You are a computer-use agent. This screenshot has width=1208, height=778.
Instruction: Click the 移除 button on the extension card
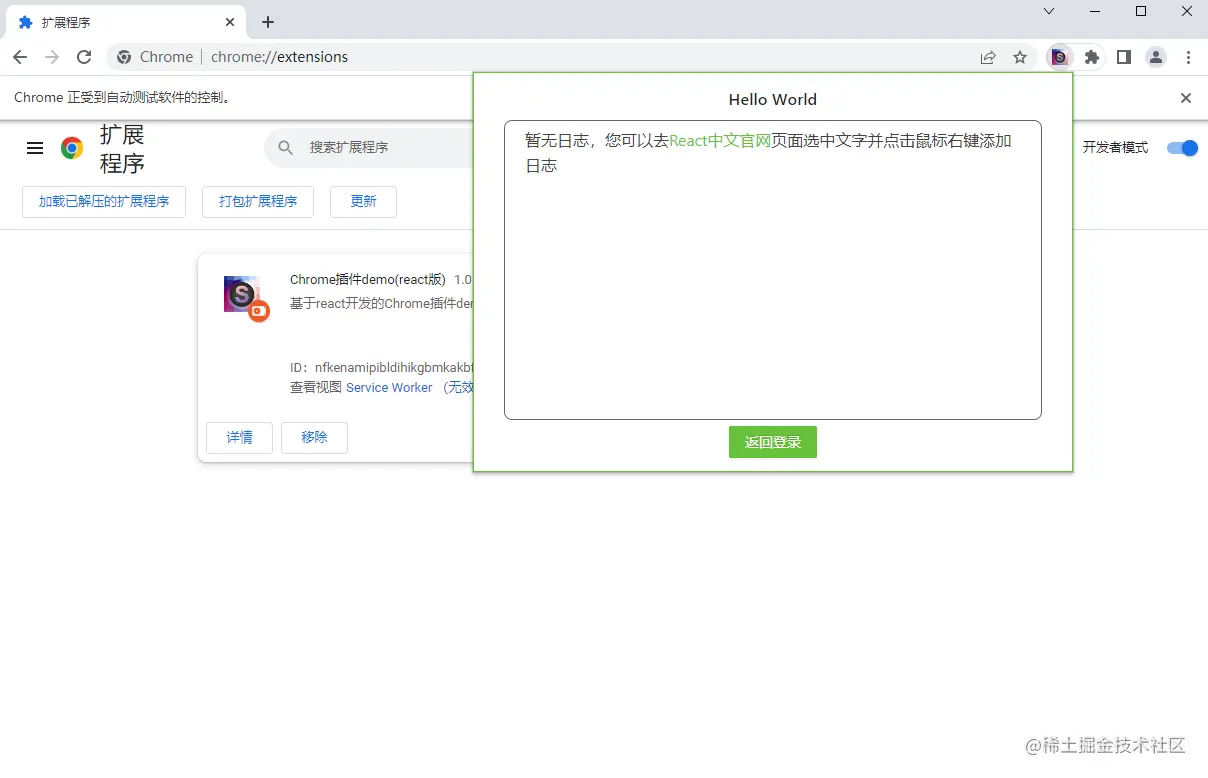(314, 437)
